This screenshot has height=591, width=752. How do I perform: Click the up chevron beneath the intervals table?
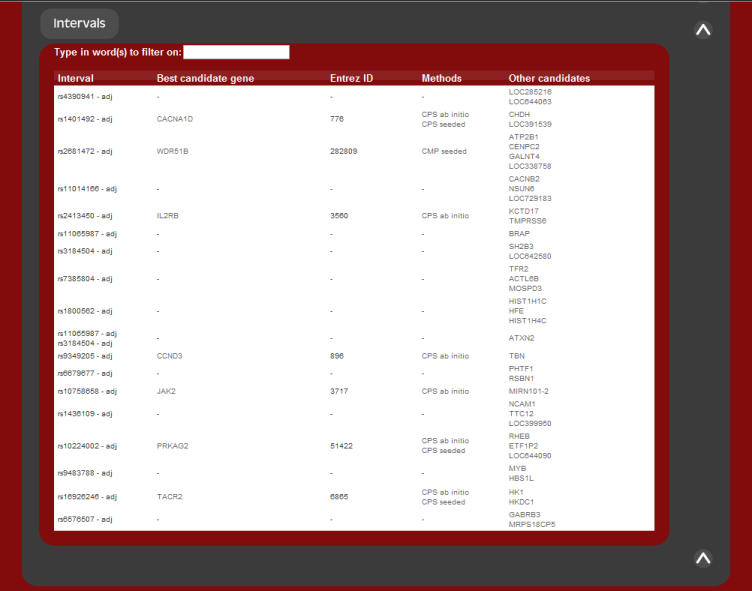pos(703,558)
